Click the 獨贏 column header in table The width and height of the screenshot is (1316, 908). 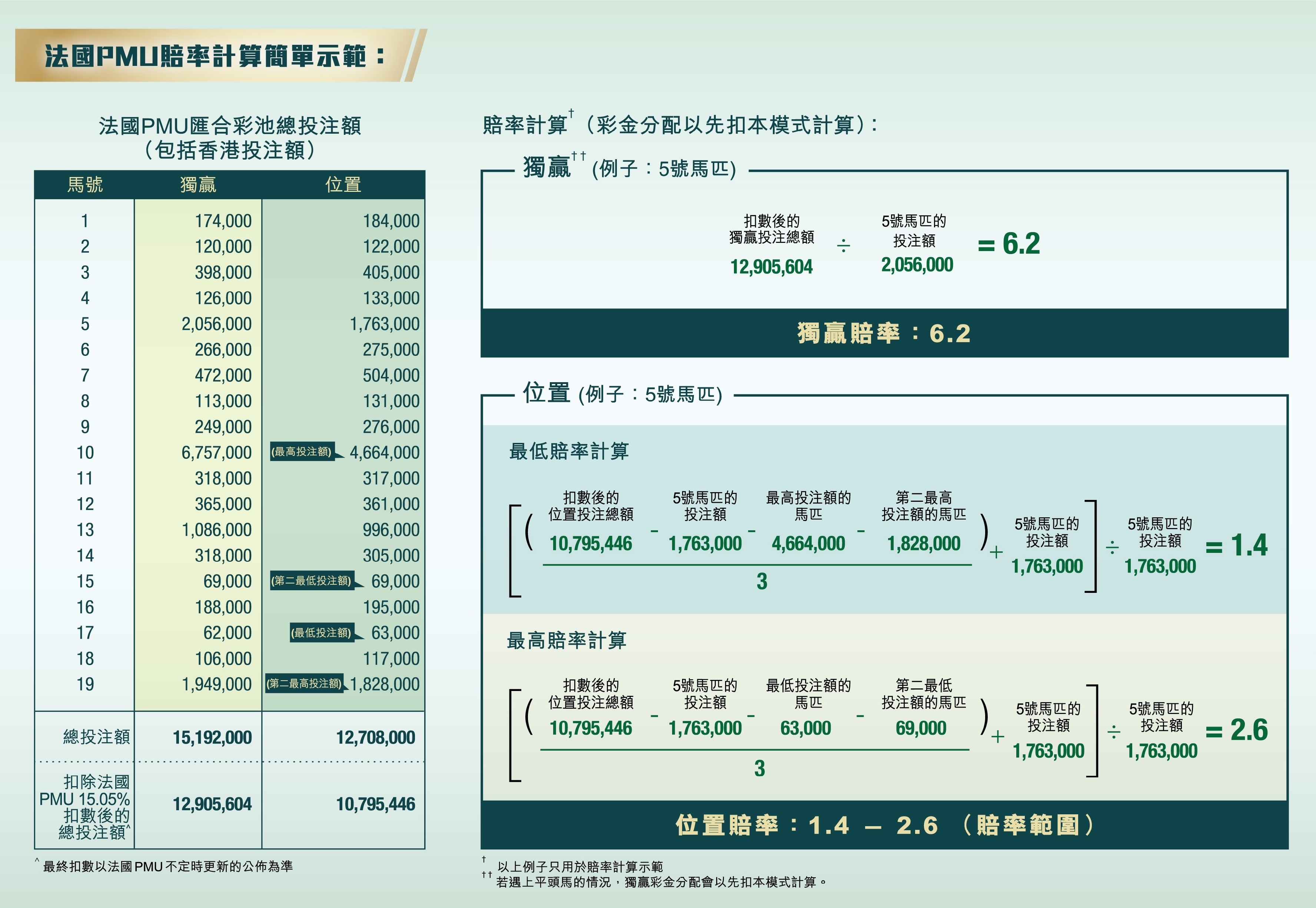click(x=197, y=184)
